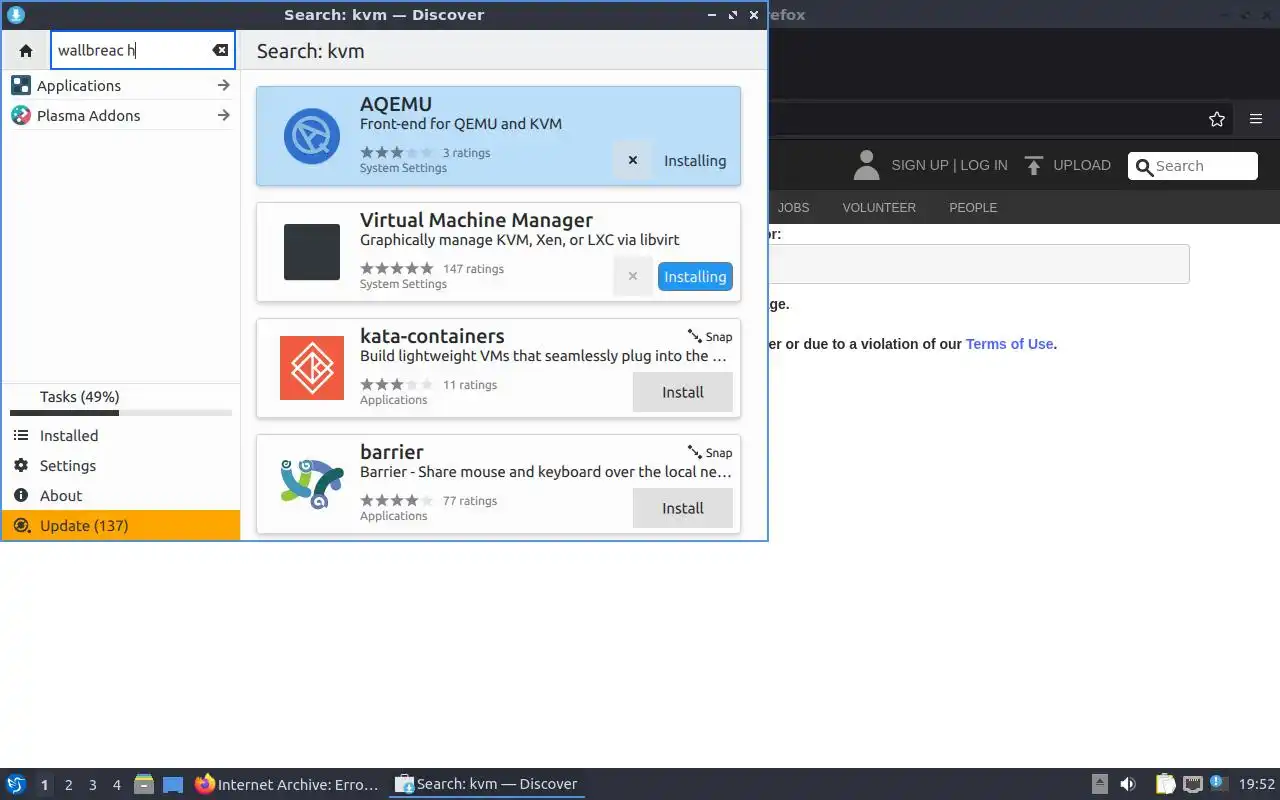Screen dimensions: 1280x800
Task: Open the Lubuntu application menu
Action: click(x=16, y=785)
